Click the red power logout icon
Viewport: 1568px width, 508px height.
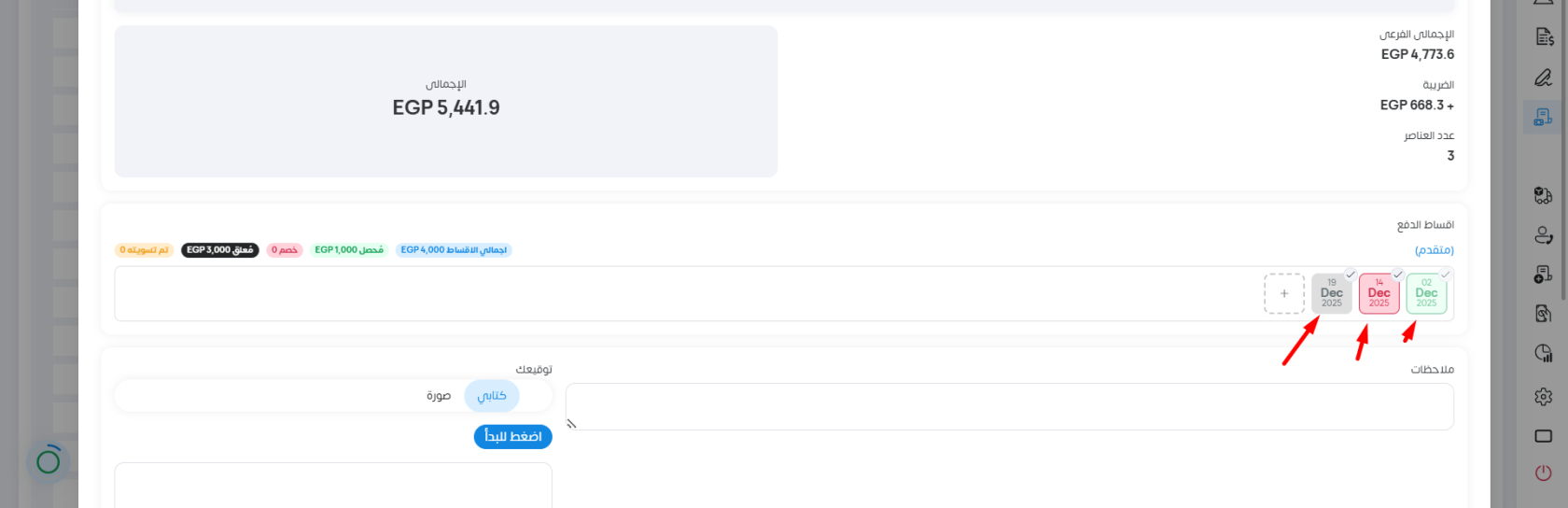pos(1544,473)
